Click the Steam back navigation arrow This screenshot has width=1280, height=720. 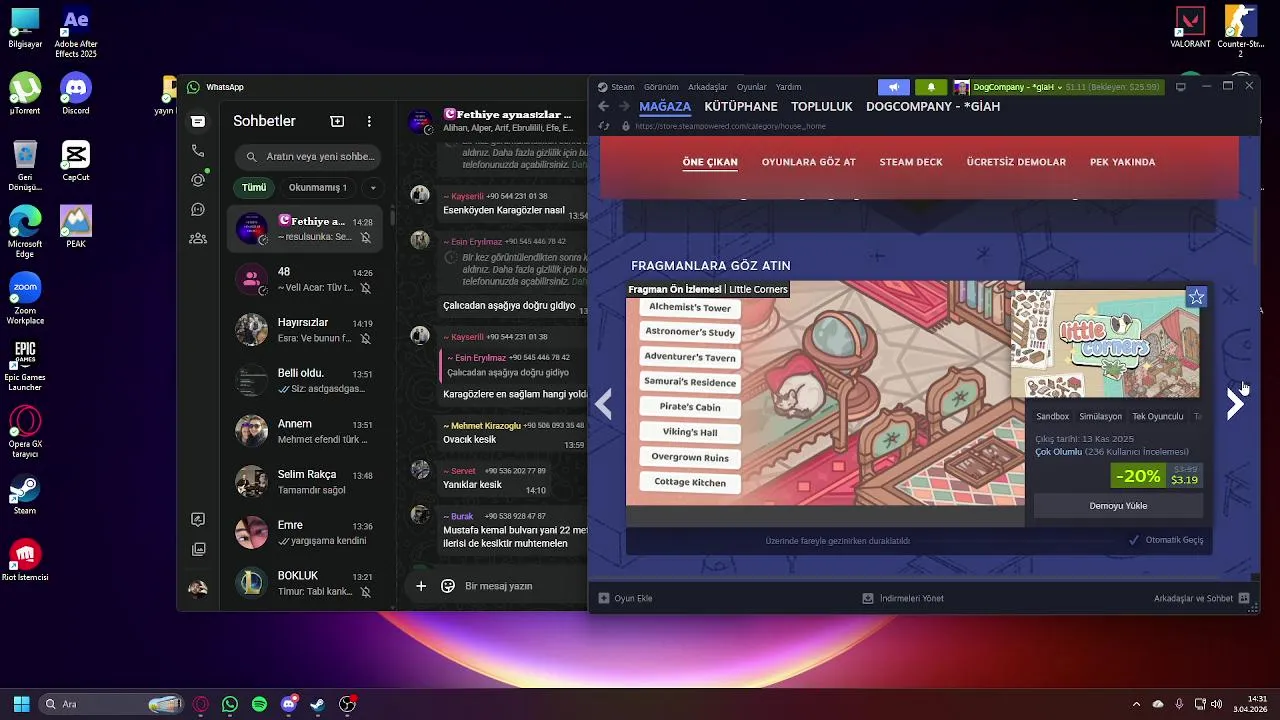tap(603, 106)
